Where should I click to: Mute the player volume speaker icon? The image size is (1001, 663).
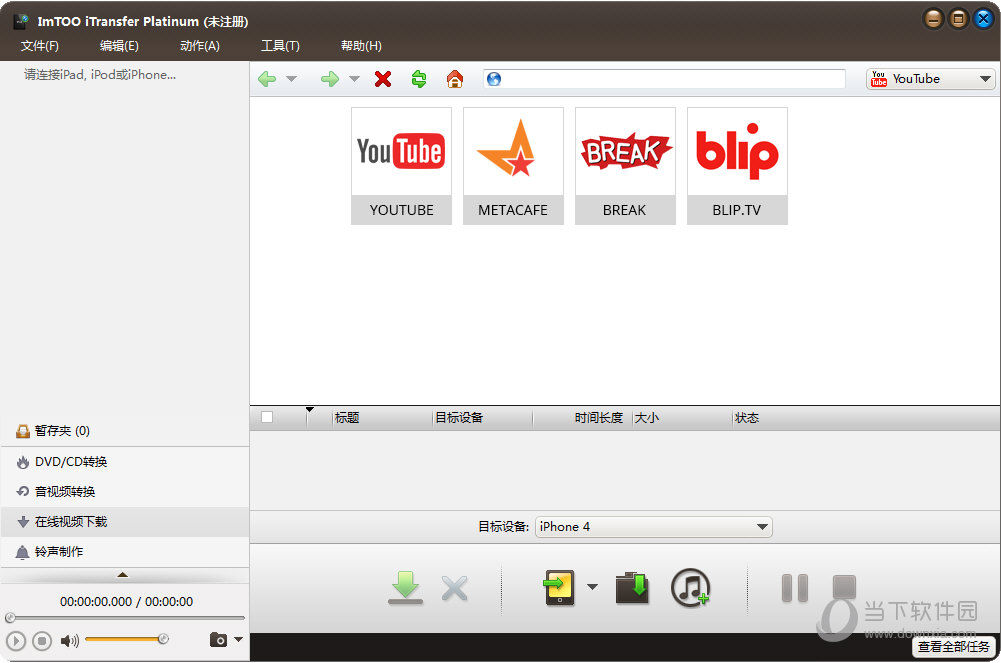pyautogui.click(x=70, y=641)
